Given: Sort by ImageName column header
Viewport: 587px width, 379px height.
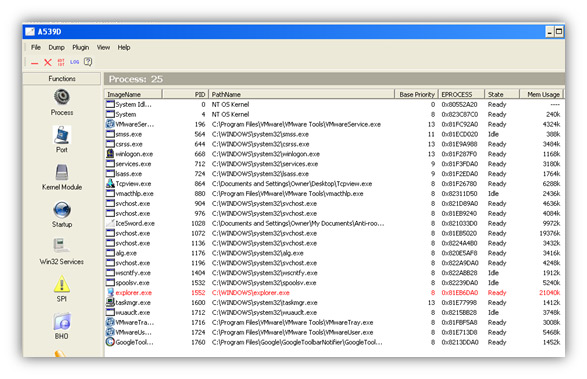Looking at the screenshot, I should tap(133, 94).
